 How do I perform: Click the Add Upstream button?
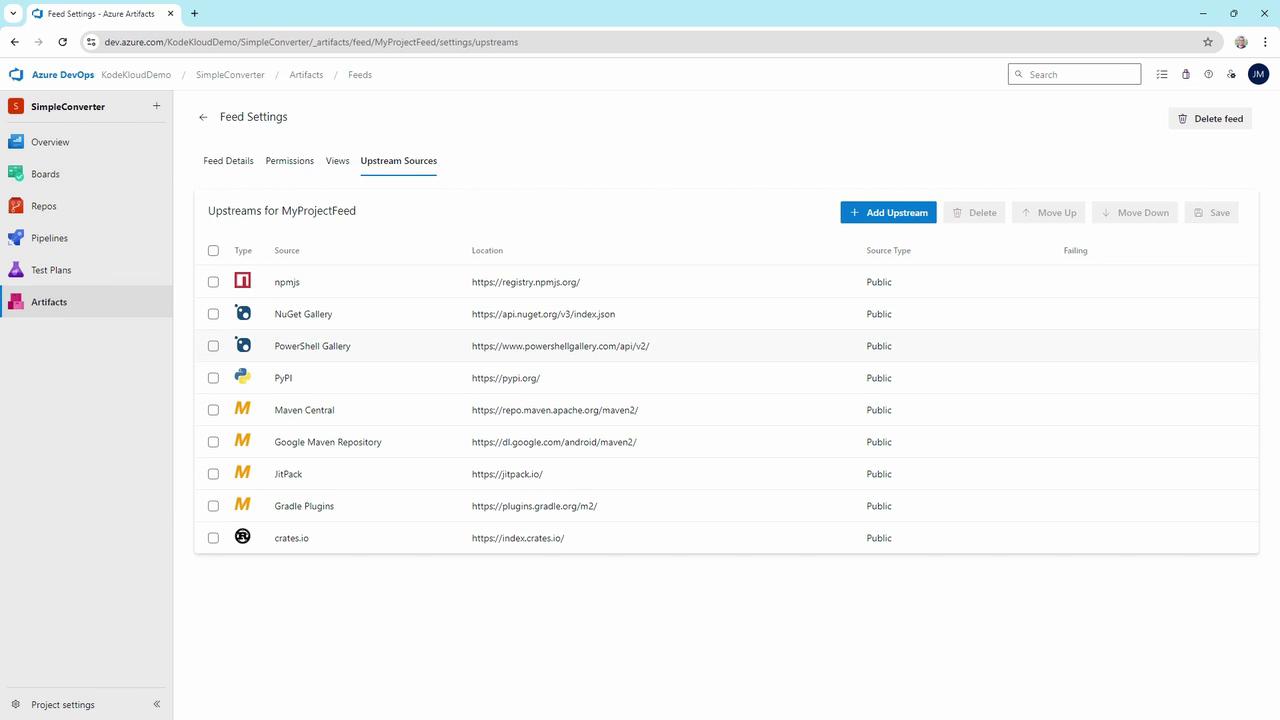(888, 212)
